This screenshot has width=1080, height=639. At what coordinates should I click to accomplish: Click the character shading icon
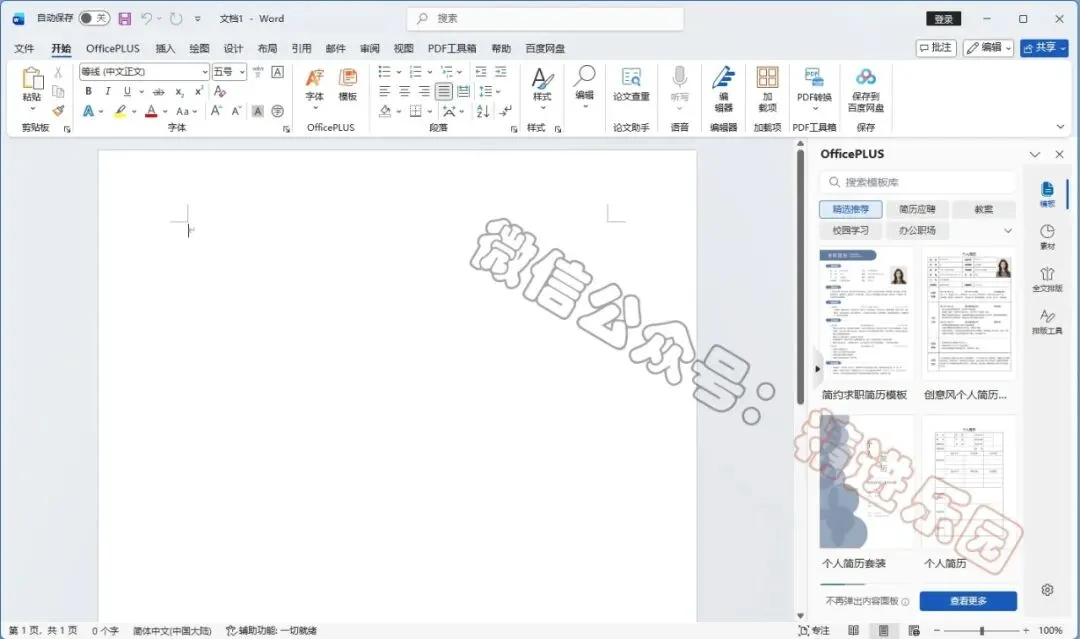coord(258,111)
